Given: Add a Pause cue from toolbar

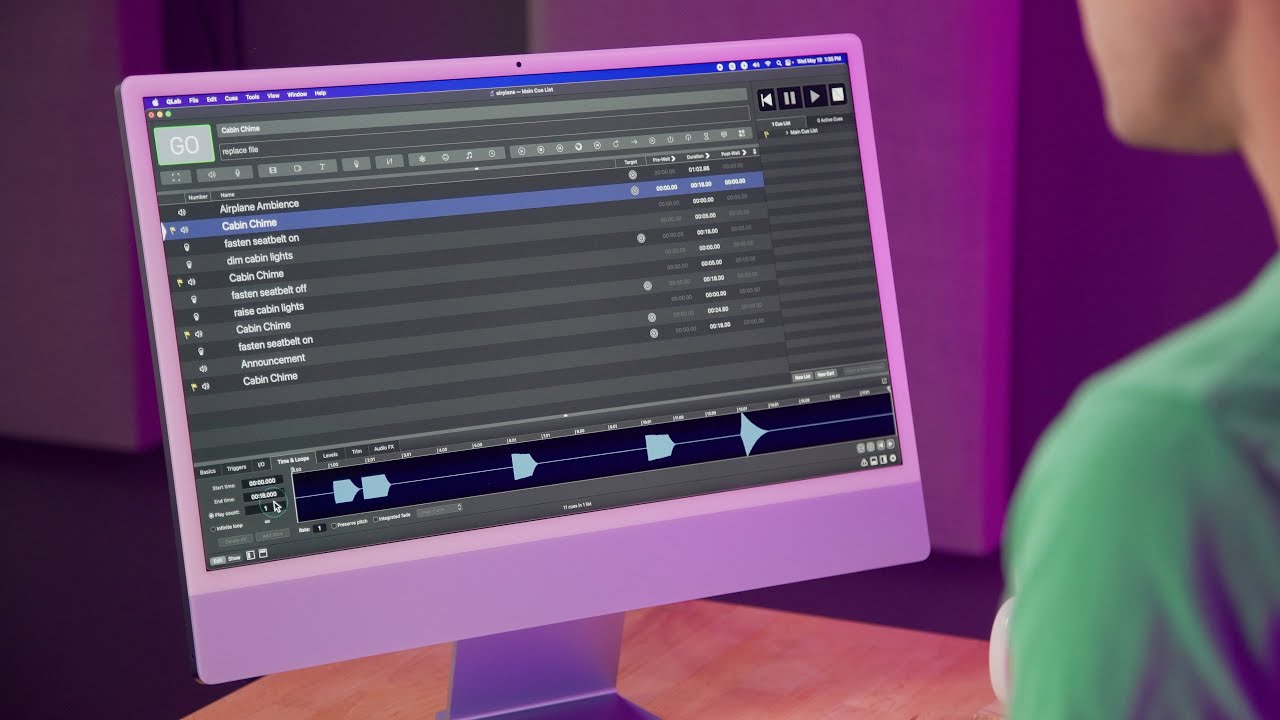Looking at the screenshot, I should (x=559, y=148).
